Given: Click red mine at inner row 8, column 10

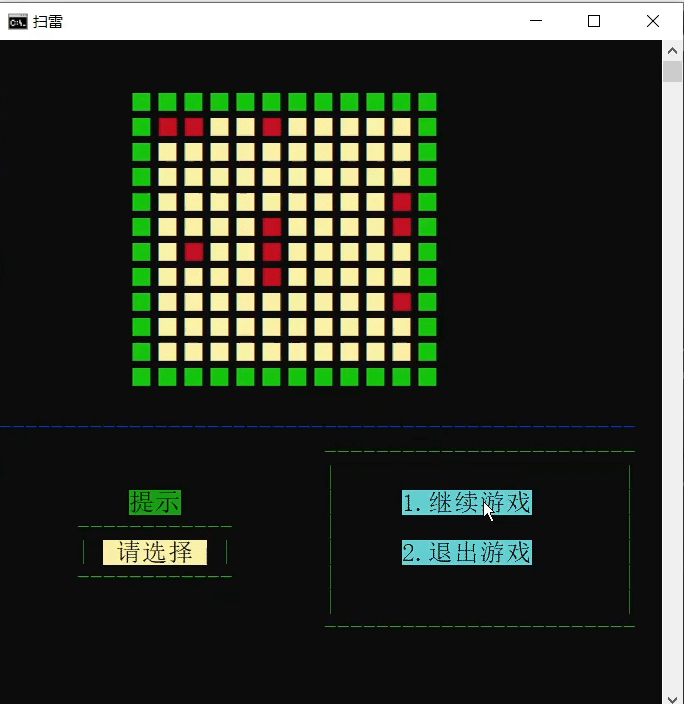Looking at the screenshot, I should point(402,302).
